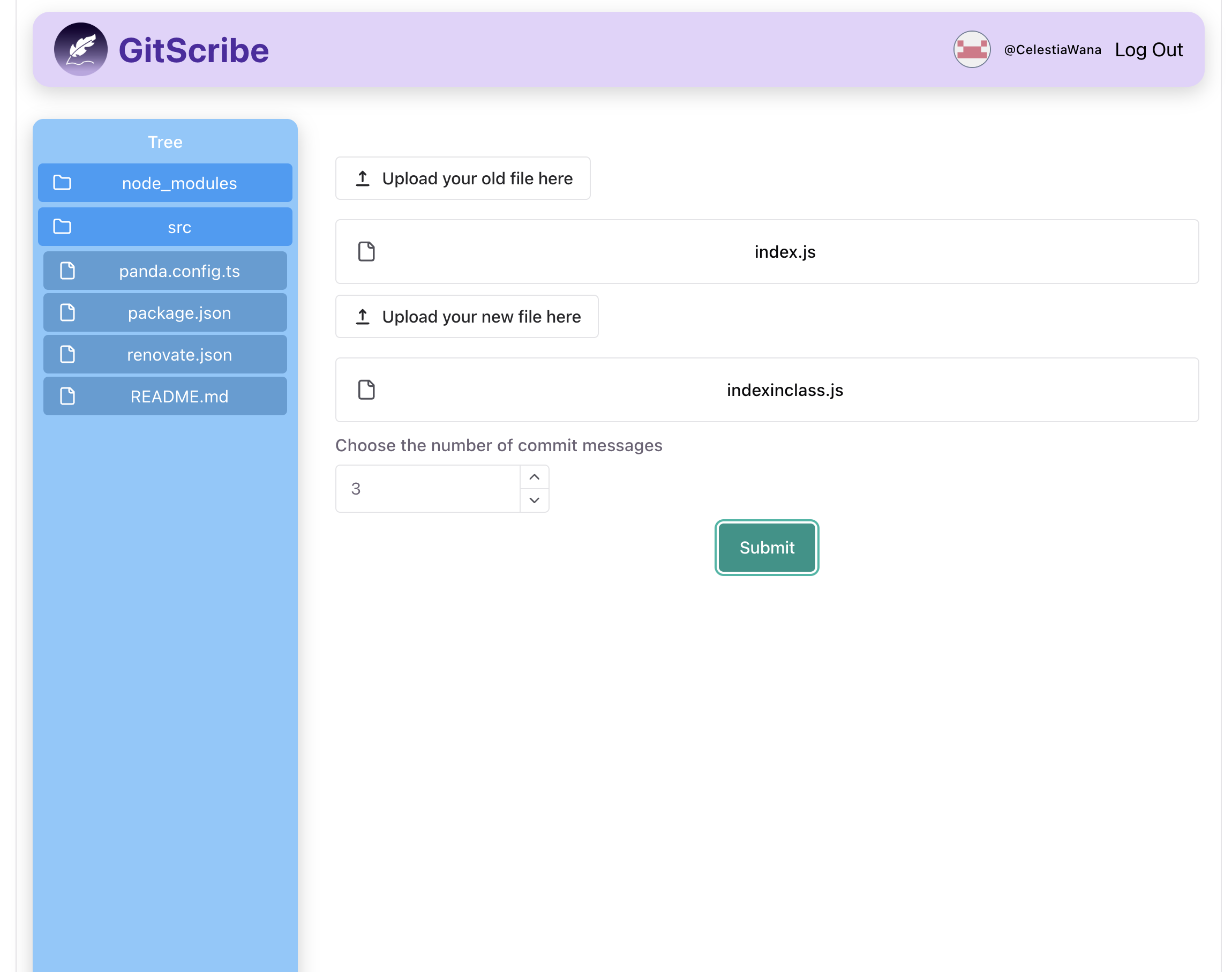Click the GitScribe feather logo icon
The width and height of the screenshot is (1232, 972).
point(80,49)
